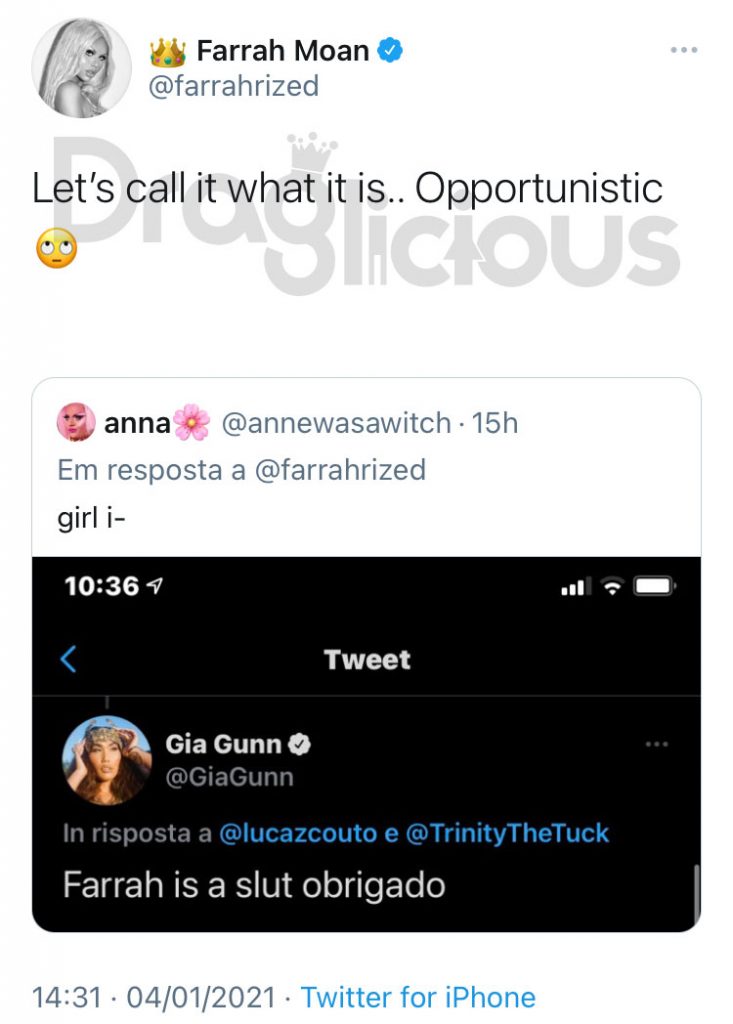The image size is (733, 1024).
Task: Open Gia Gunn's profile photo
Action: 106,760
